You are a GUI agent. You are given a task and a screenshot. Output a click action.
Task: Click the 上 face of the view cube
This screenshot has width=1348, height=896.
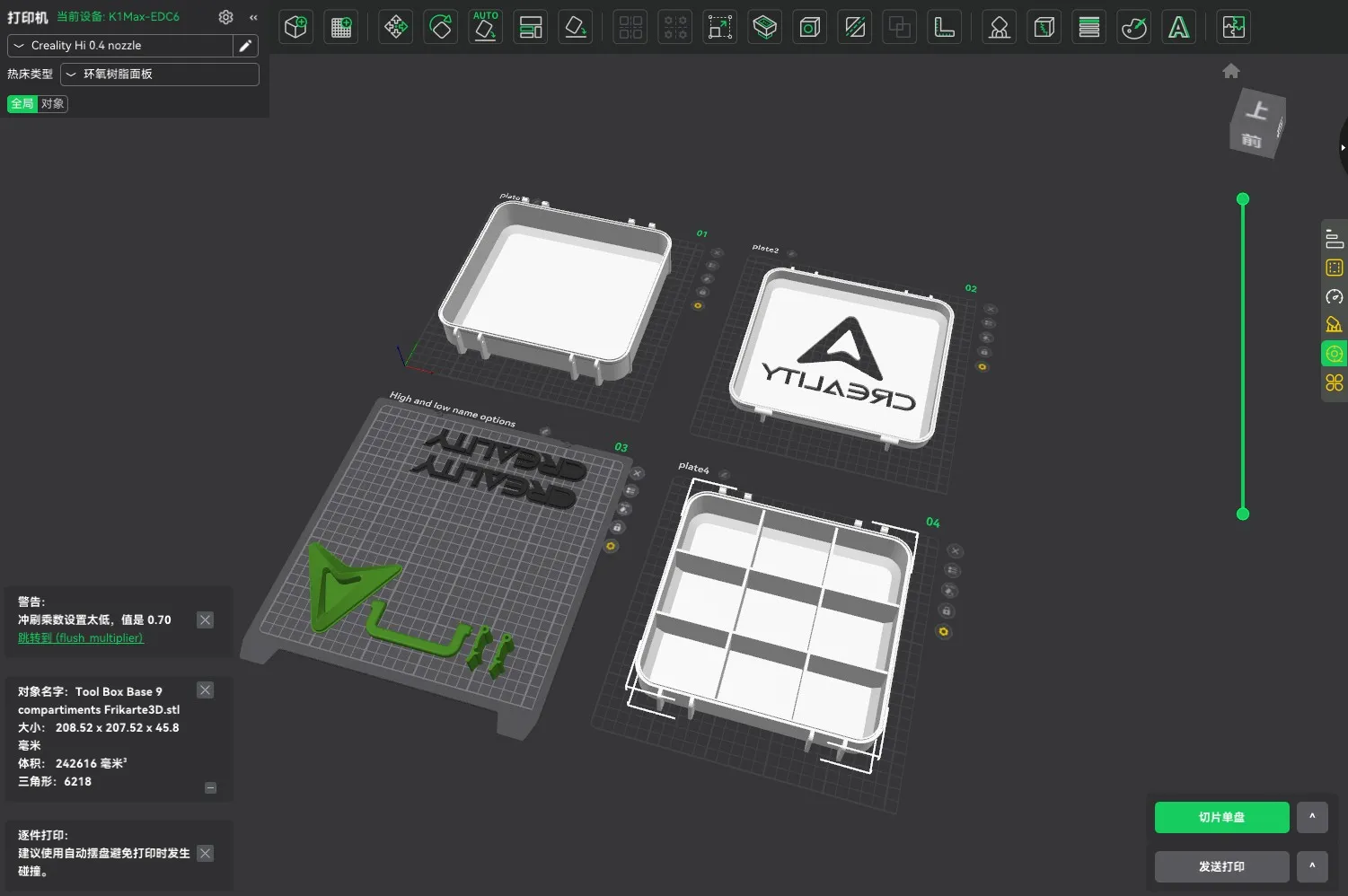[x=1257, y=110]
